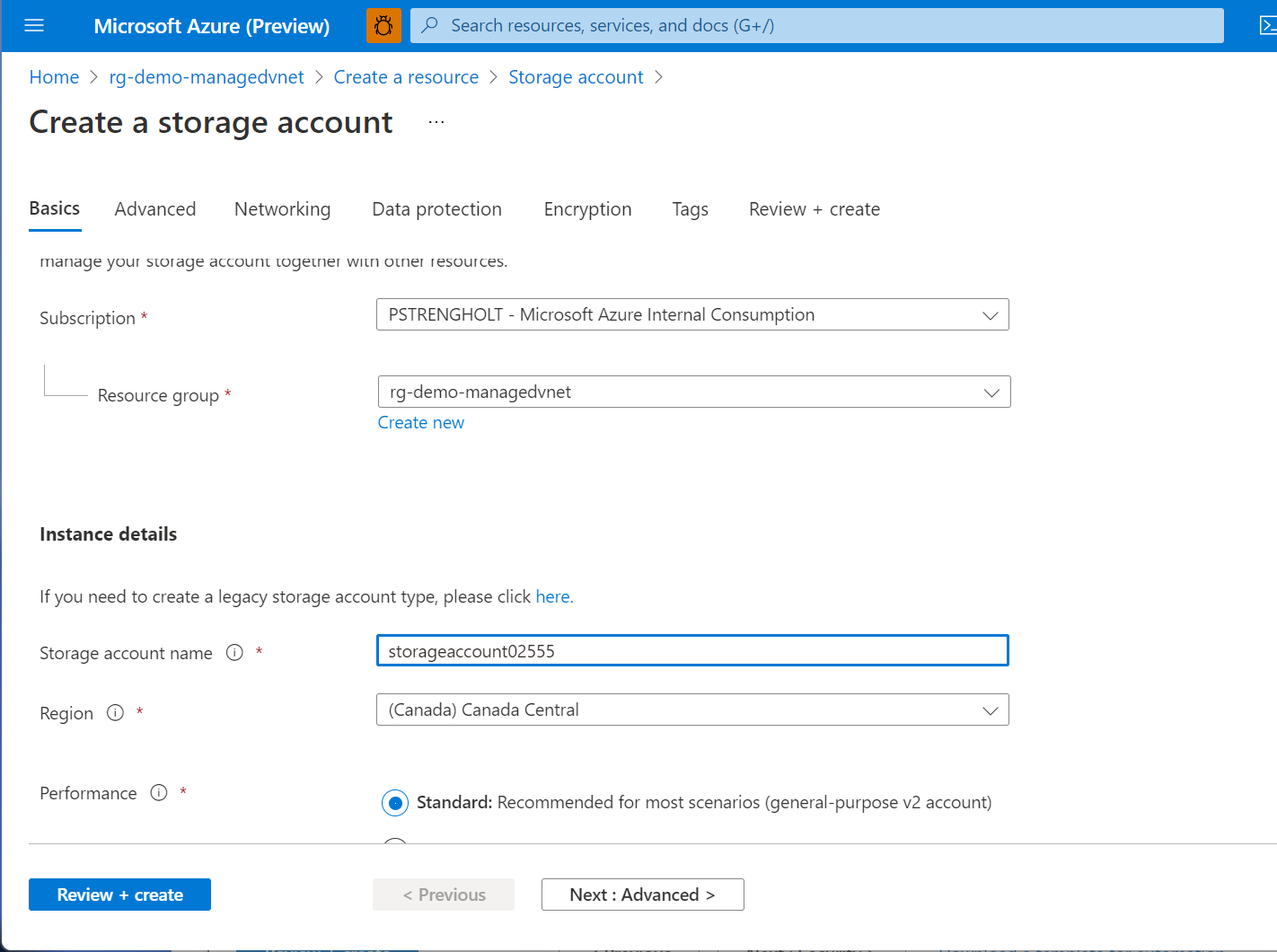Go to Create a resource breadcrumb

click(406, 77)
